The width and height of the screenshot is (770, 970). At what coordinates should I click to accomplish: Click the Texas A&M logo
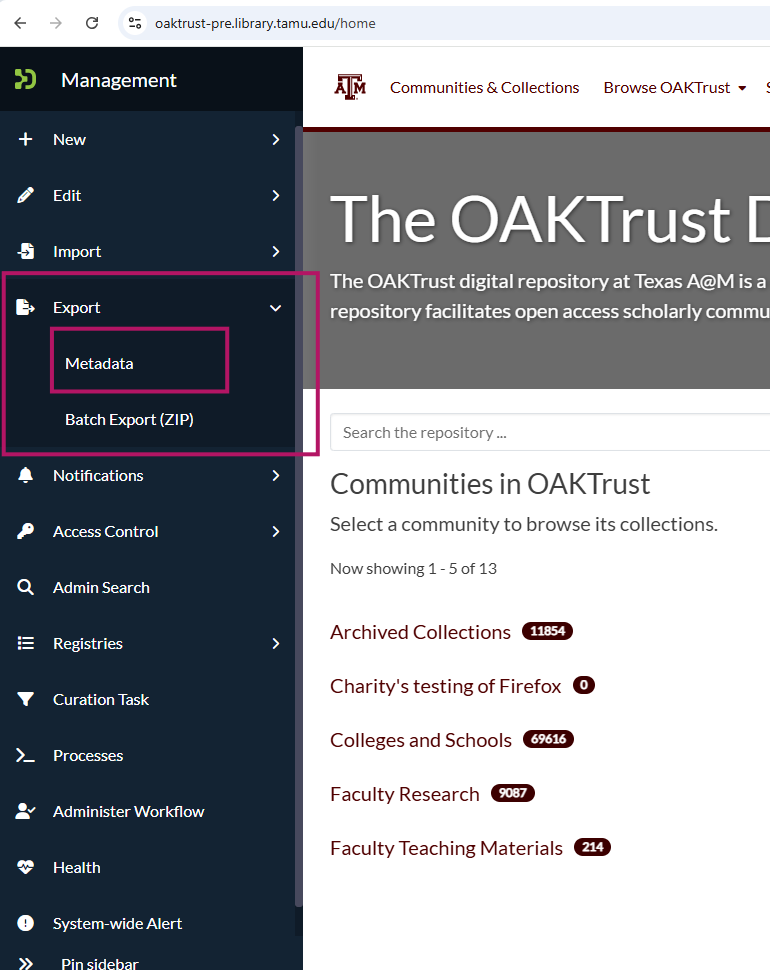350,87
